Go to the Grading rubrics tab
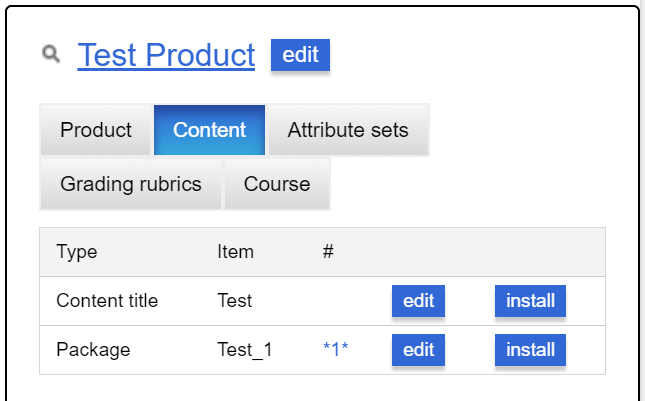This screenshot has width=645, height=401. tap(131, 184)
